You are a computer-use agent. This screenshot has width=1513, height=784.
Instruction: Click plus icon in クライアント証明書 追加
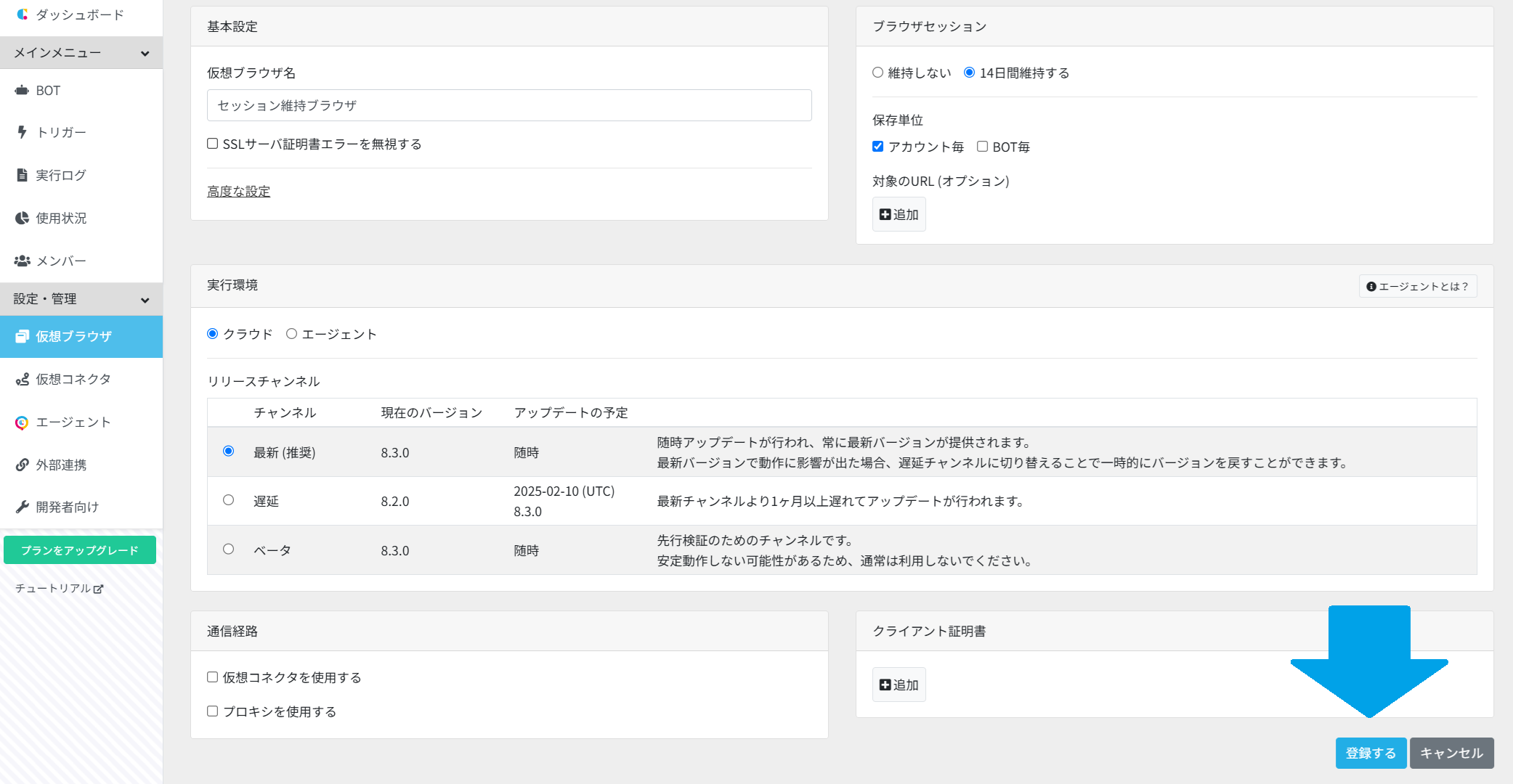click(x=885, y=685)
